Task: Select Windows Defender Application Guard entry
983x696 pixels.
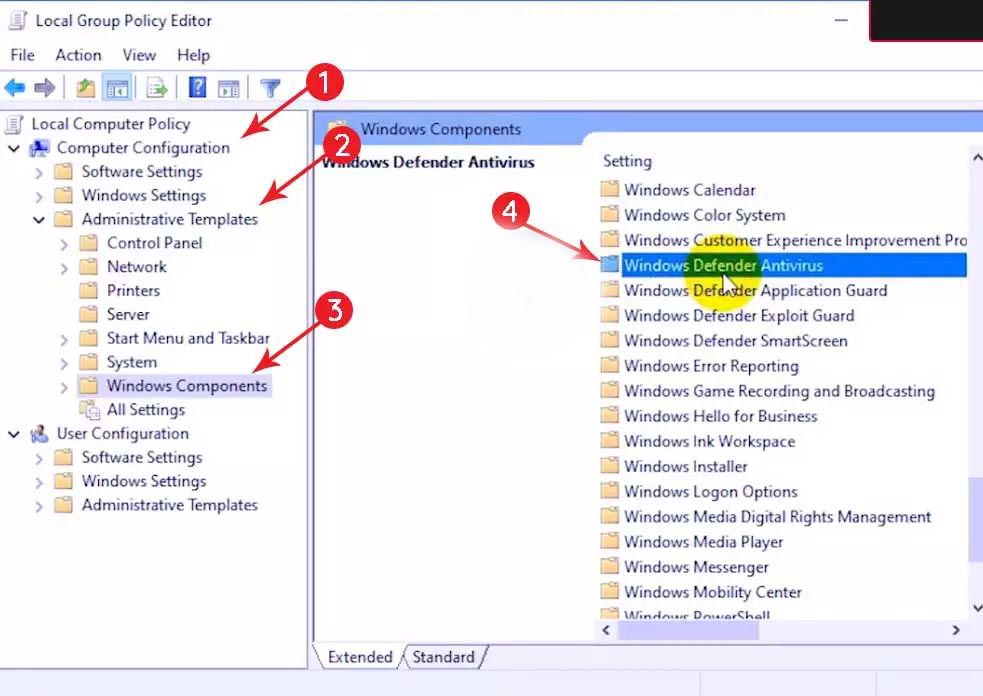Action: [755, 290]
